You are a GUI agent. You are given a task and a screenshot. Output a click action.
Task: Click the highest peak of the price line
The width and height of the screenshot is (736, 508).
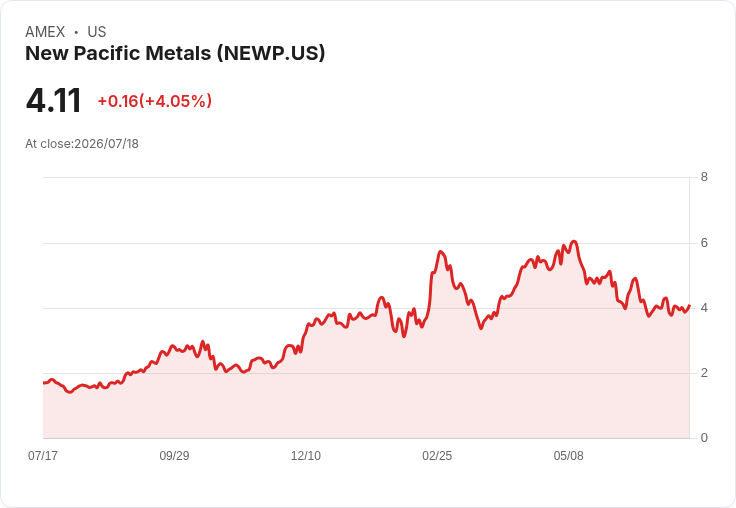click(x=574, y=242)
